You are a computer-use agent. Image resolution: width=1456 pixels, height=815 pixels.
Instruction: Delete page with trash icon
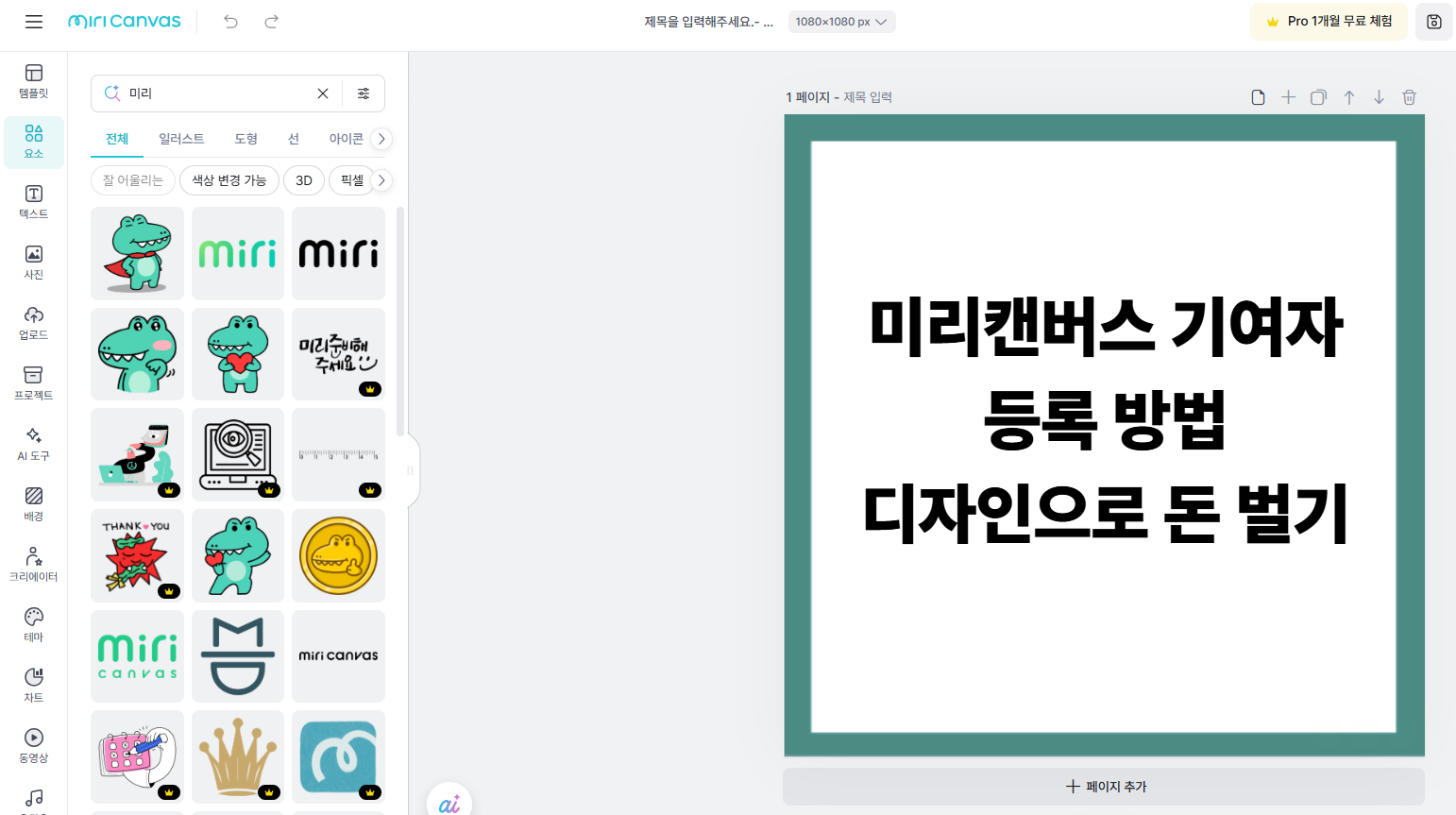(x=1410, y=97)
